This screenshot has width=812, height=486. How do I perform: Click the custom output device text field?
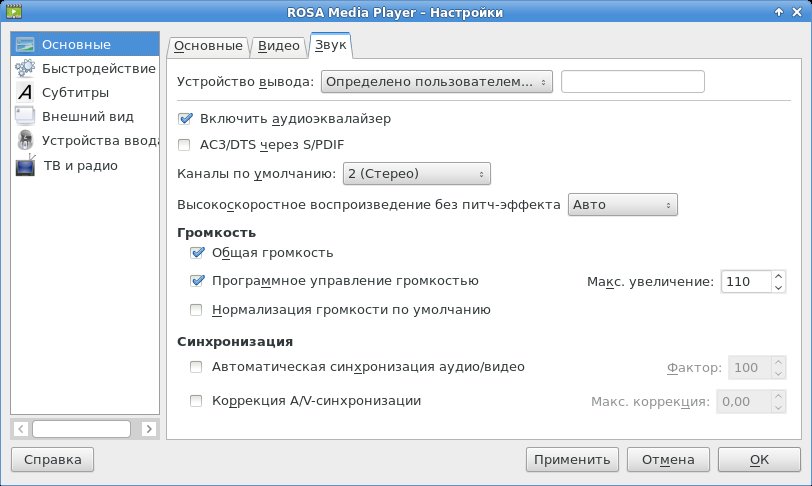tap(633, 82)
